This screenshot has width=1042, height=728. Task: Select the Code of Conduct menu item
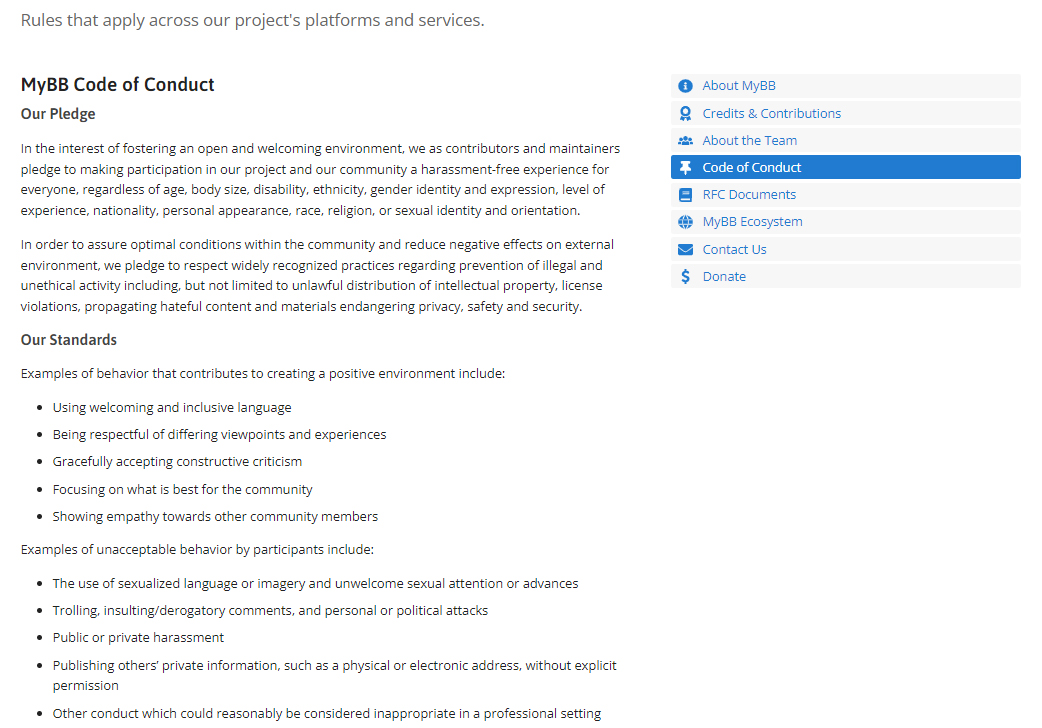tap(845, 168)
